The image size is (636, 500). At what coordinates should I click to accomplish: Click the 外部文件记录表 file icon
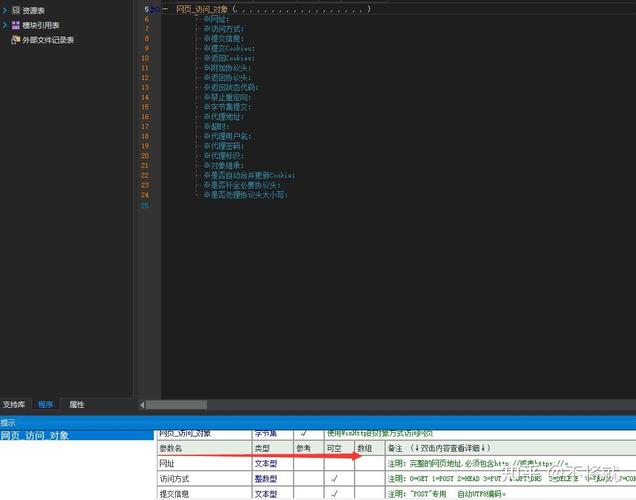pyautogui.click(x=16, y=40)
